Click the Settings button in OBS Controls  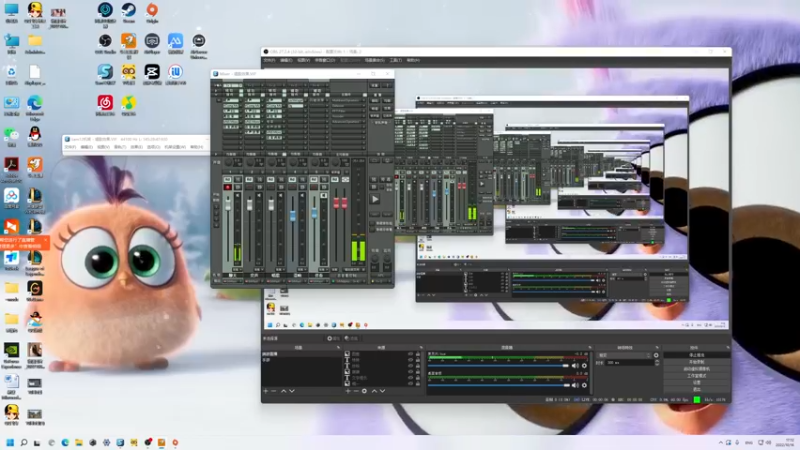[x=697, y=383]
